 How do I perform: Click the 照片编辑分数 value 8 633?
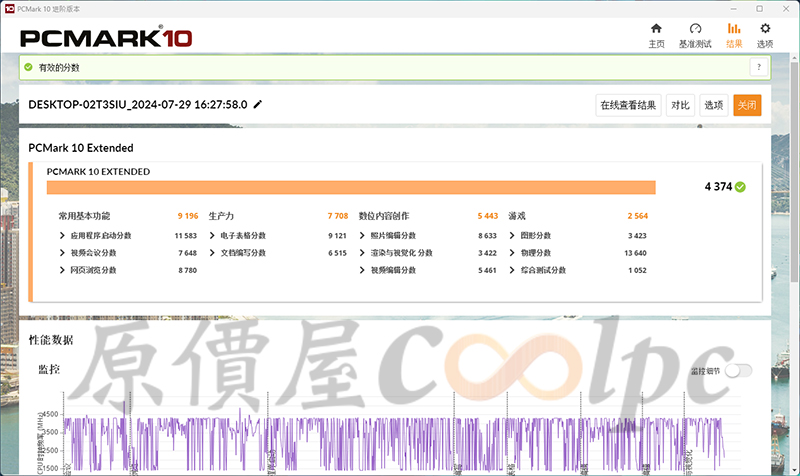[487, 235]
